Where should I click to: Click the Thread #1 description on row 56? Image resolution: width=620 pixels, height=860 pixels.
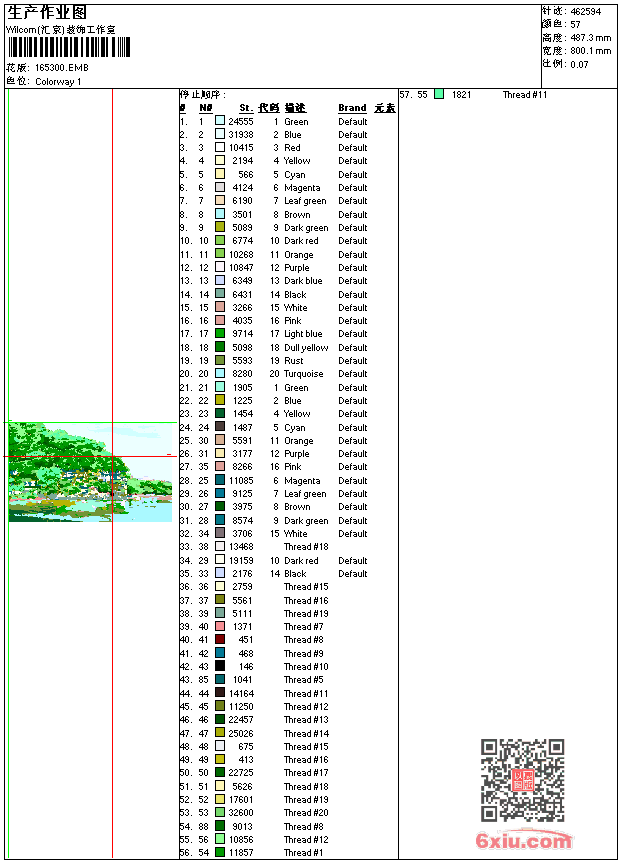(303, 852)
